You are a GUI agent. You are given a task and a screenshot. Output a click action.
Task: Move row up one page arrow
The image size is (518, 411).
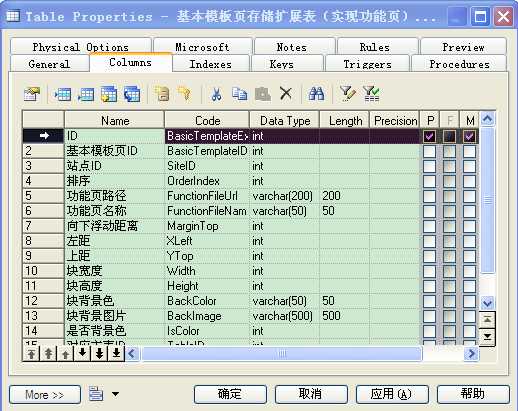click(x=48, y=354)
